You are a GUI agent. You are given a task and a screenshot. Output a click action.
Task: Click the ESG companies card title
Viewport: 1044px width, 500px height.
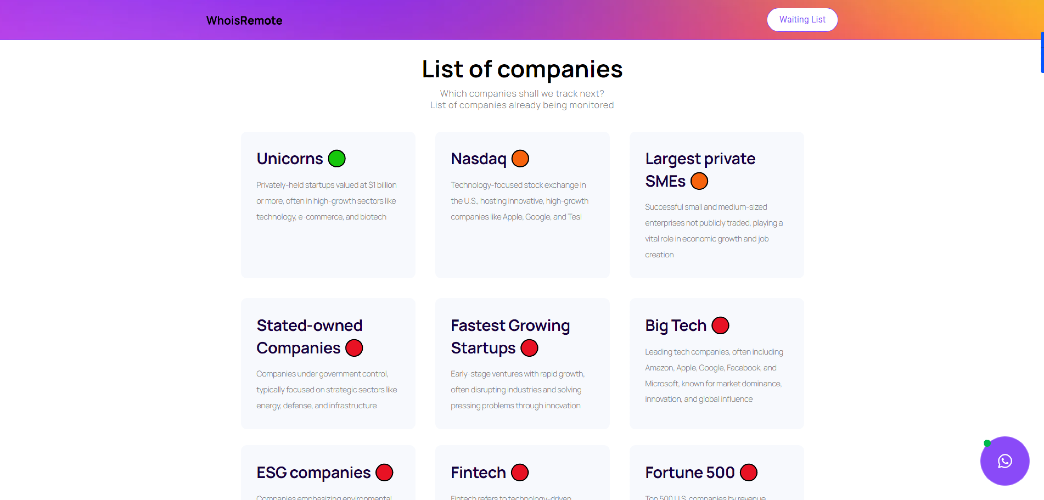[314, 473]
